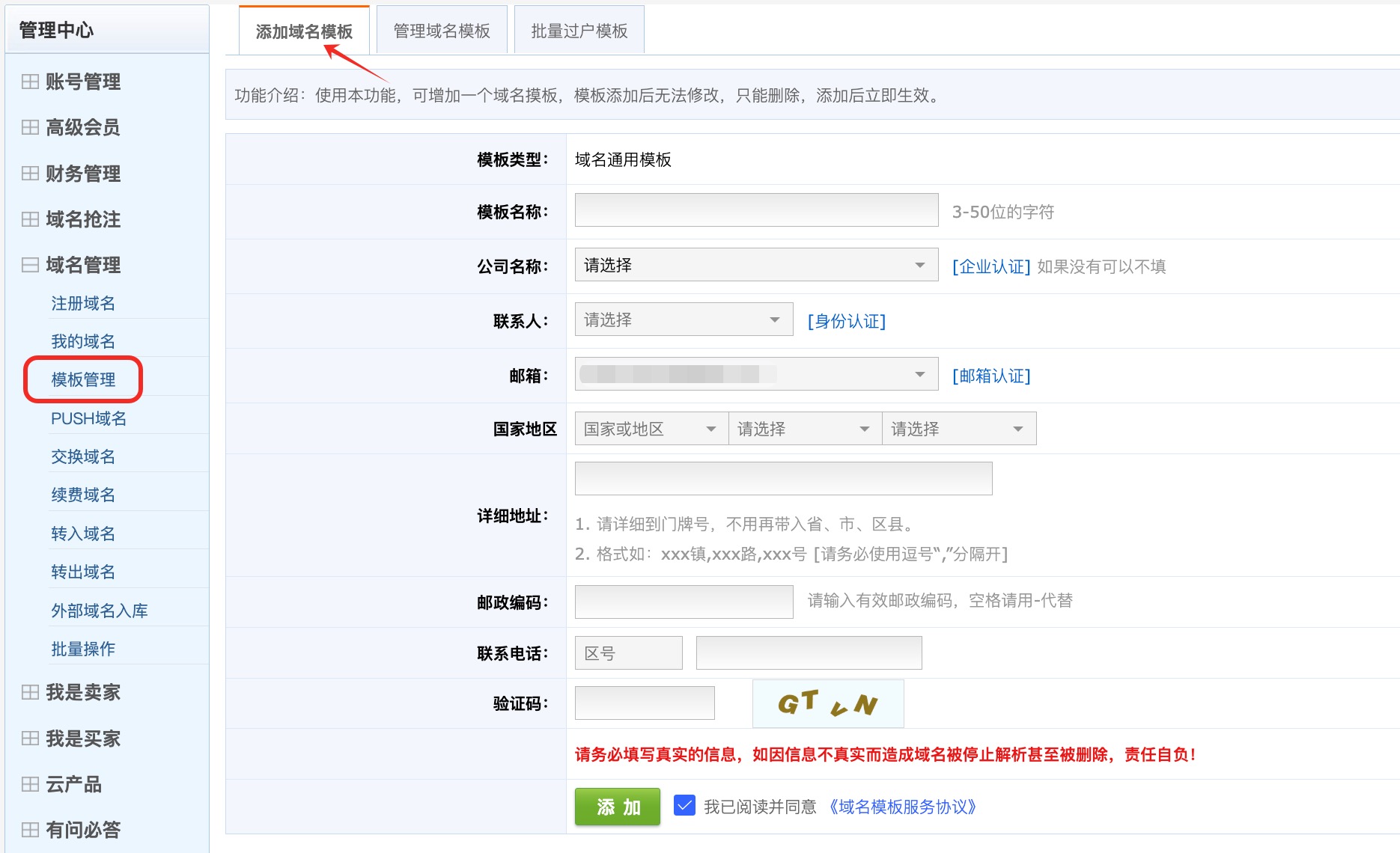Collapse the 域名管理 minus icon

click(x=30, y=265)
